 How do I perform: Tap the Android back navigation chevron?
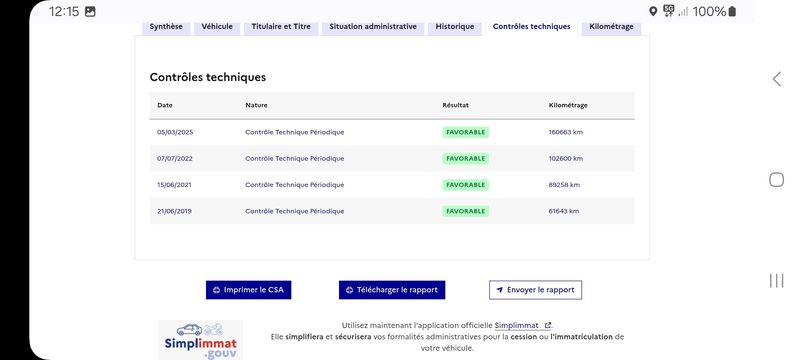click(777, 79)
